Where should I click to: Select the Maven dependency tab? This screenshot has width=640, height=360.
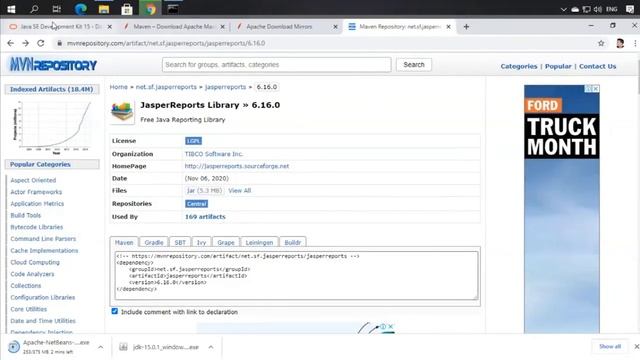[124, 242]
